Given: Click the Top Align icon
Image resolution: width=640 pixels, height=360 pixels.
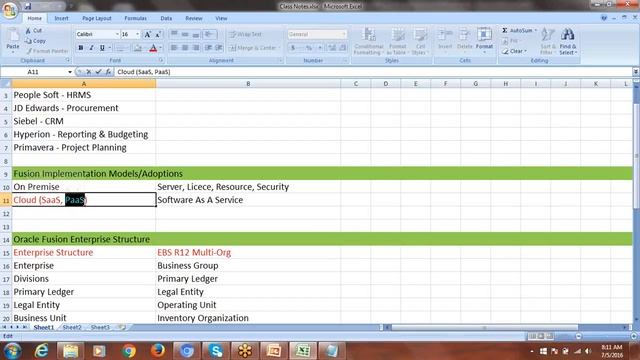Looking at the screenshot, I should click(x=174, y=34).
